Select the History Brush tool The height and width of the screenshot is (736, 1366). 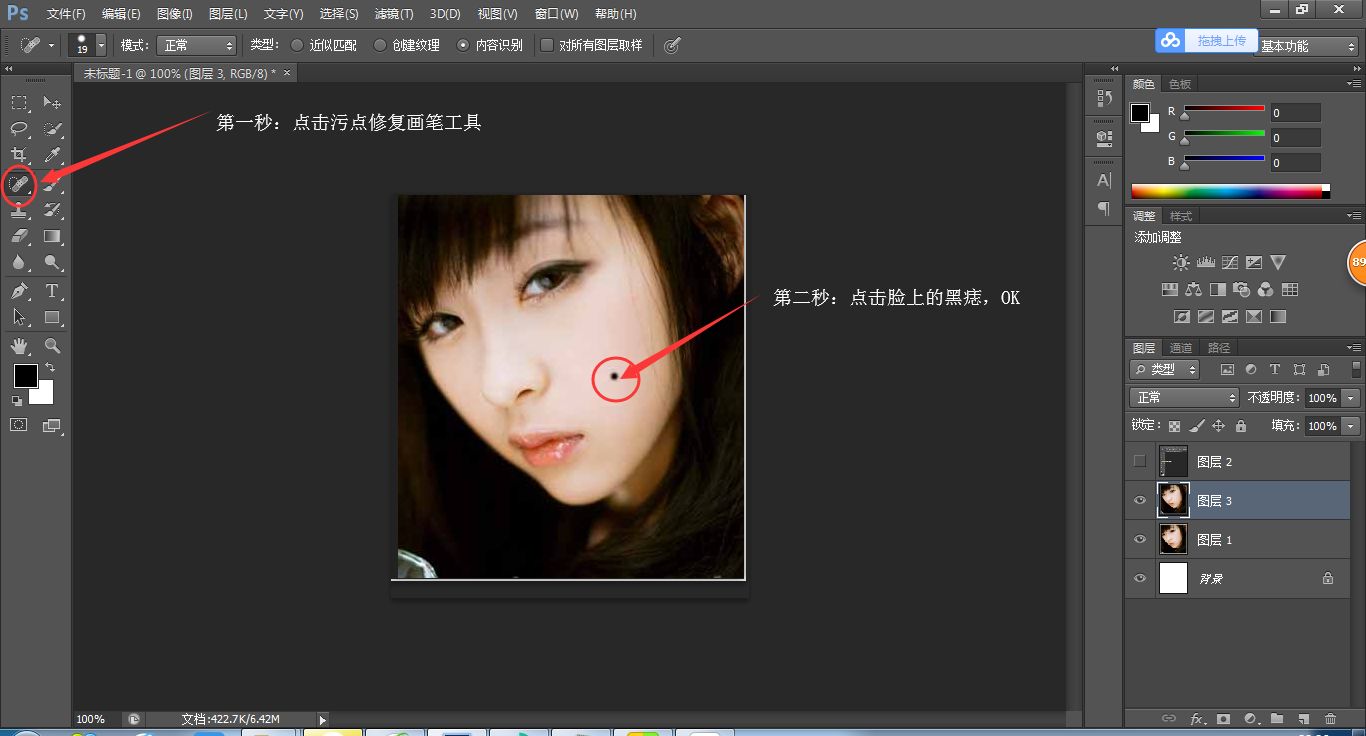click(52, 210)
